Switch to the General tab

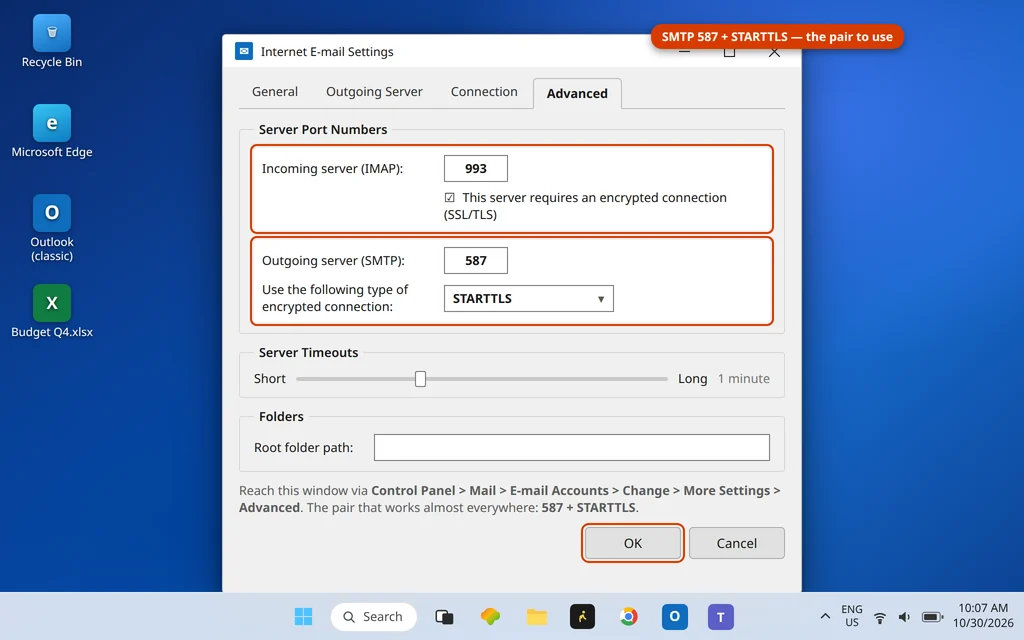pyautogui.click(x=275, y=91)
